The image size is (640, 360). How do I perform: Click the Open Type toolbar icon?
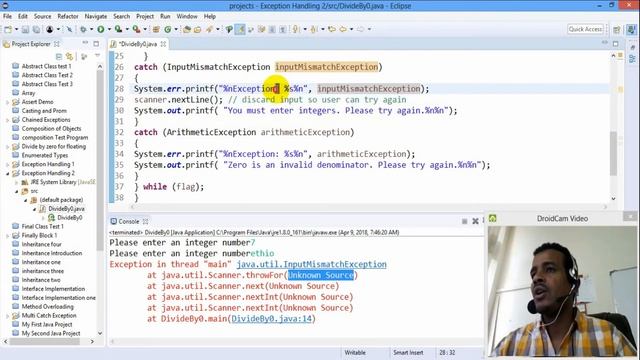(x=187, y=29)
